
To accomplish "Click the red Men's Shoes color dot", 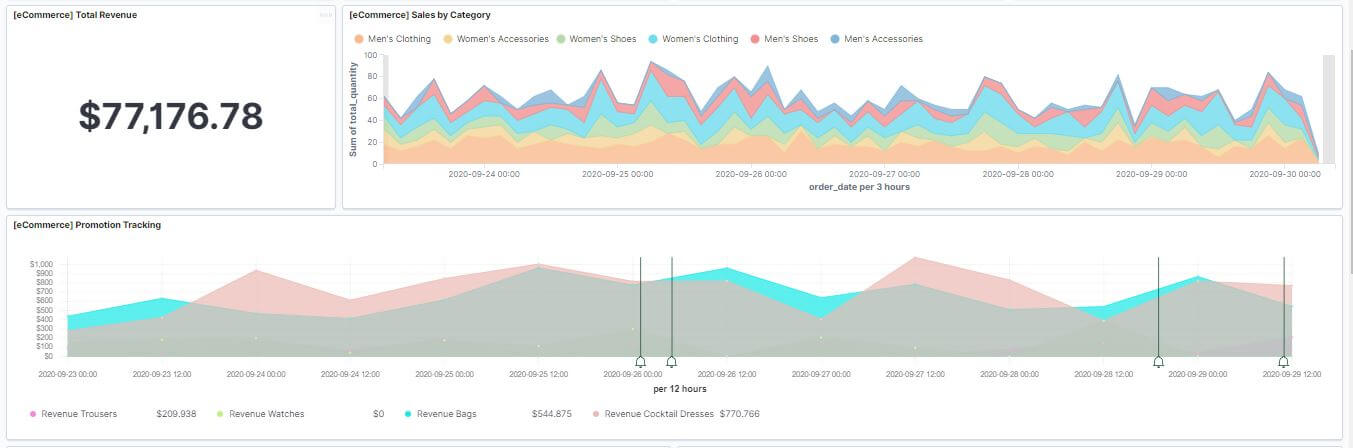I will coord(755,39).
